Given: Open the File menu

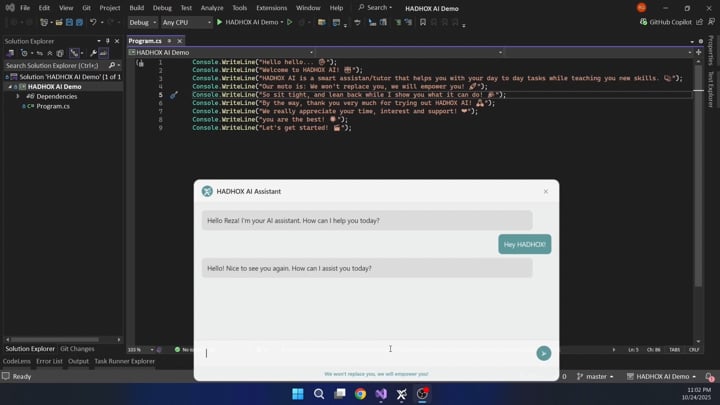Looking at the screenshot, I should click(25, 8).
